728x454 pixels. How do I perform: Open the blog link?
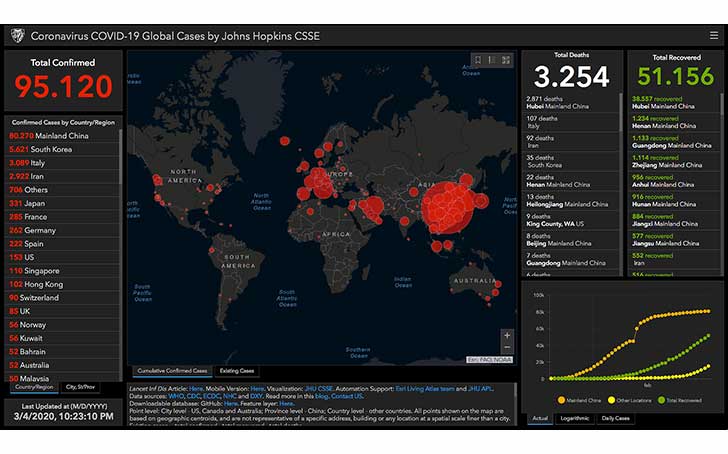(321, 396)
